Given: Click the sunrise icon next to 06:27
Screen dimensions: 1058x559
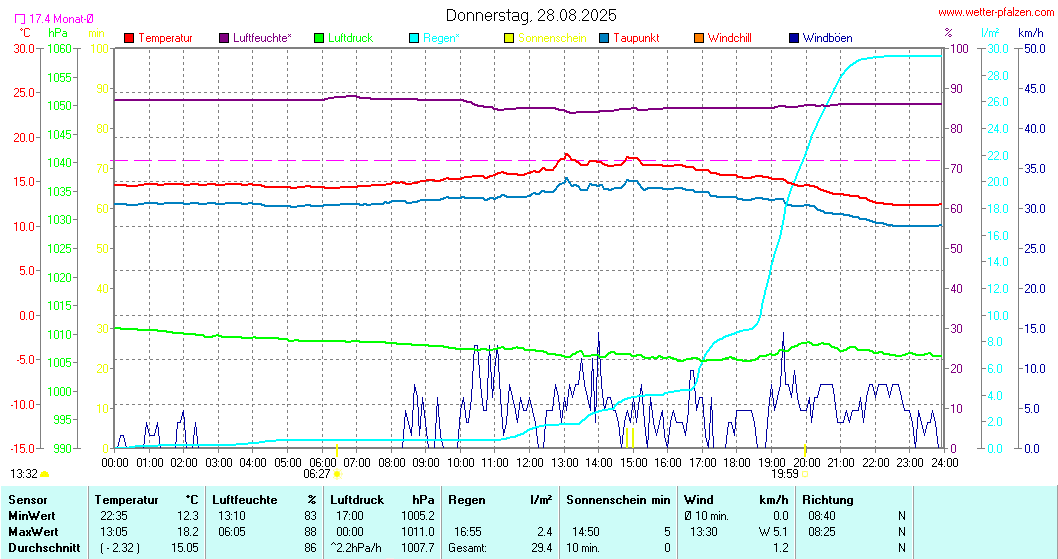Looking at the screenshot, I should [337, 474].
